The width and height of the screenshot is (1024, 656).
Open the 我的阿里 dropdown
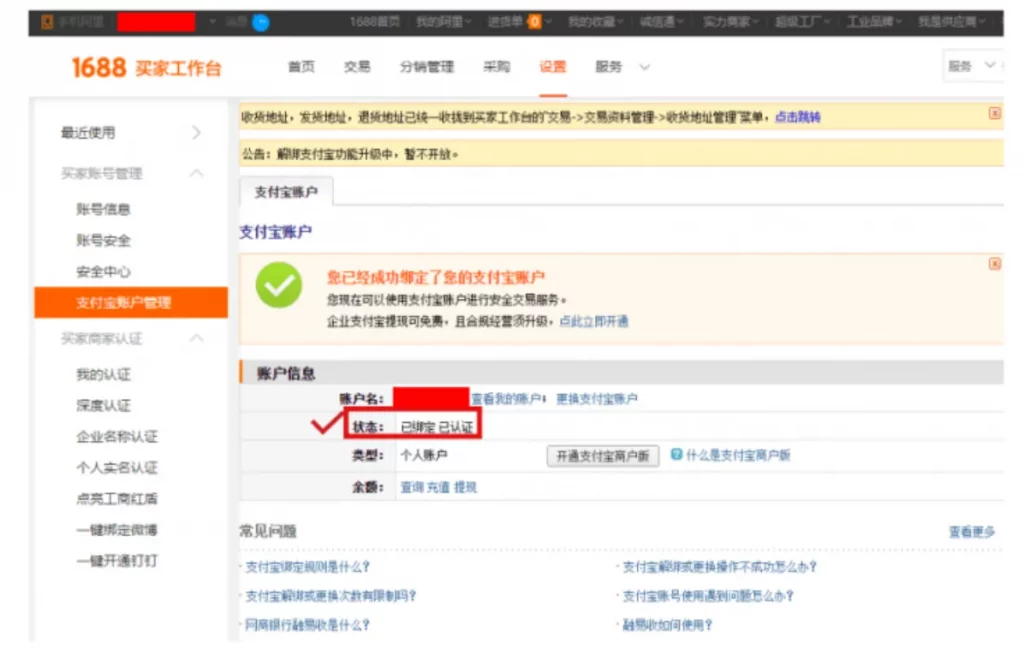click(443, 22)
